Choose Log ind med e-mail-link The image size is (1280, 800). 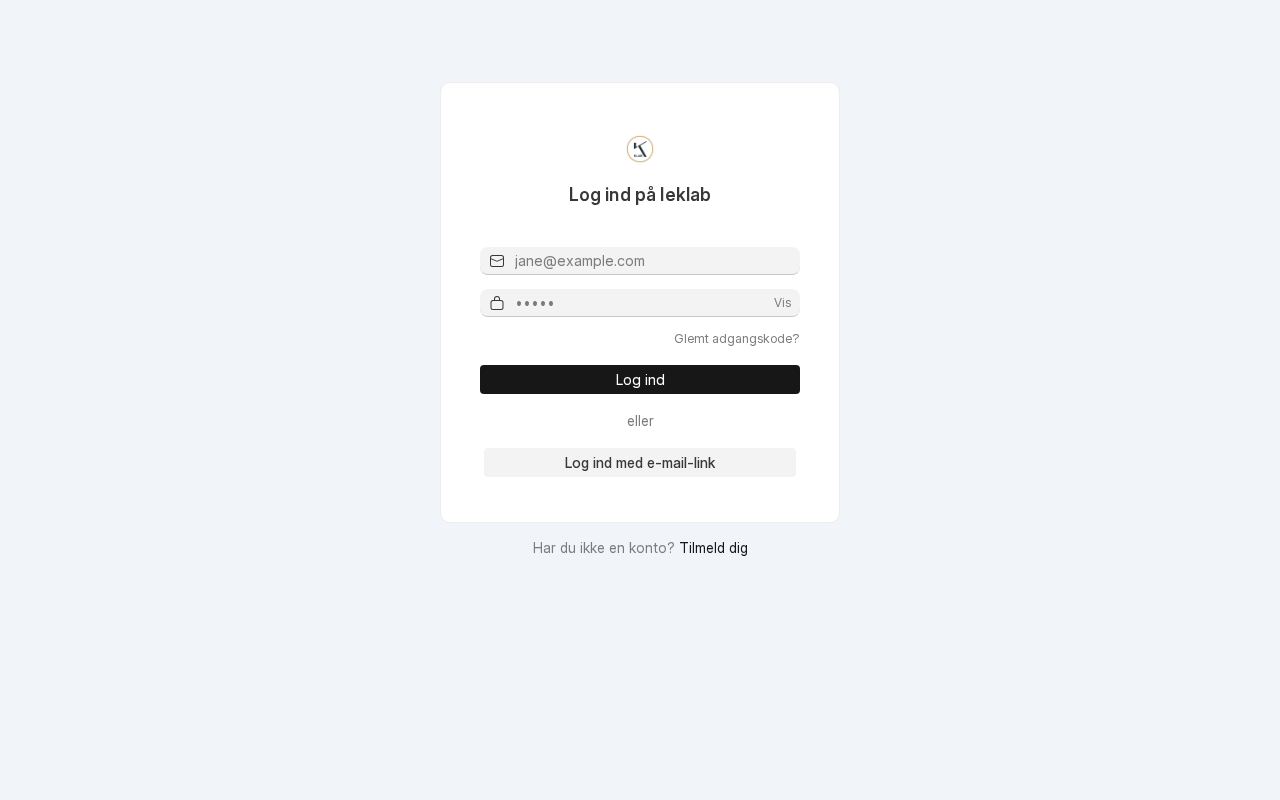[640, 463]
